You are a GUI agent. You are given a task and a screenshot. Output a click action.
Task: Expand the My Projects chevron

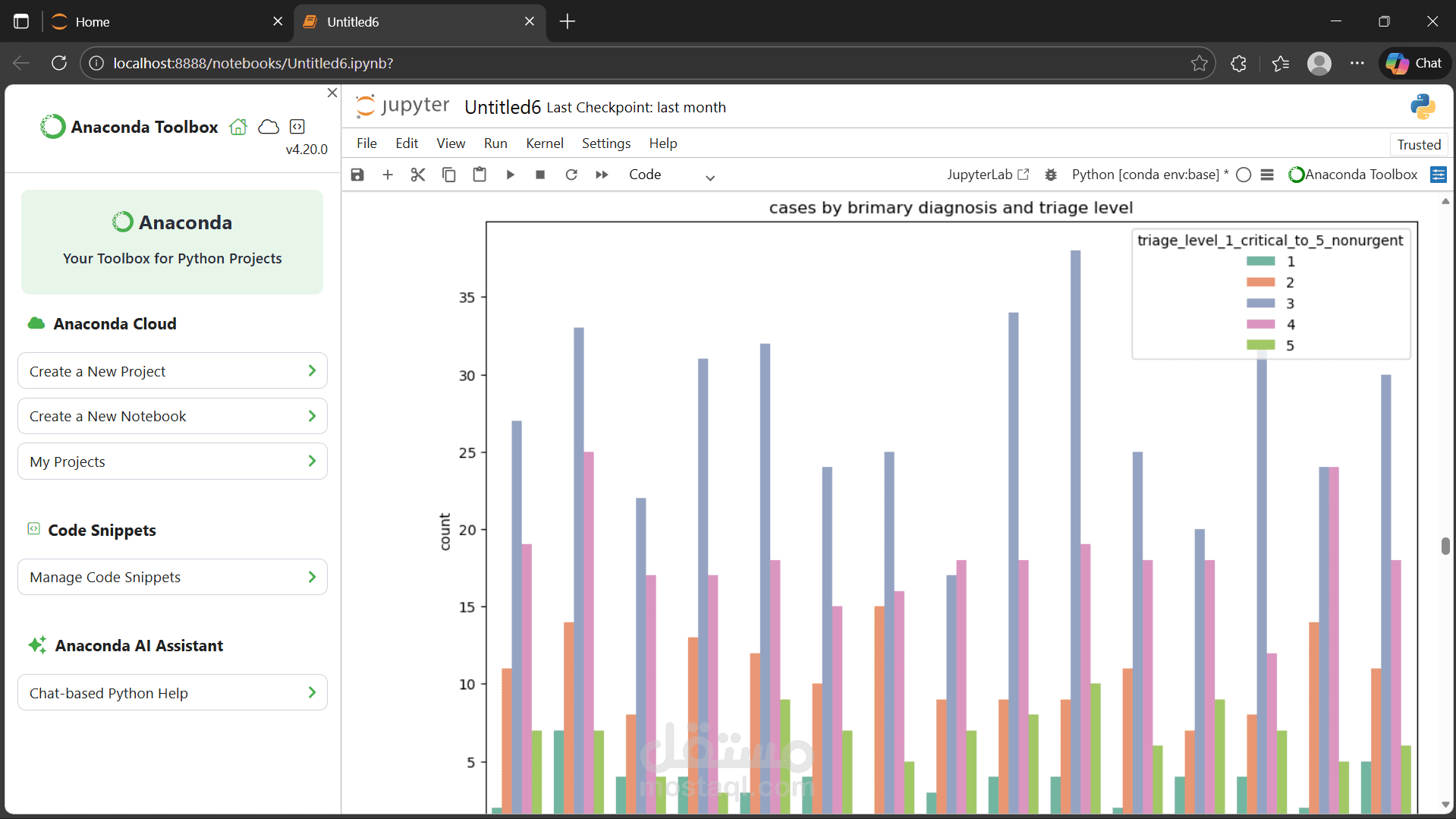(312, 461)
